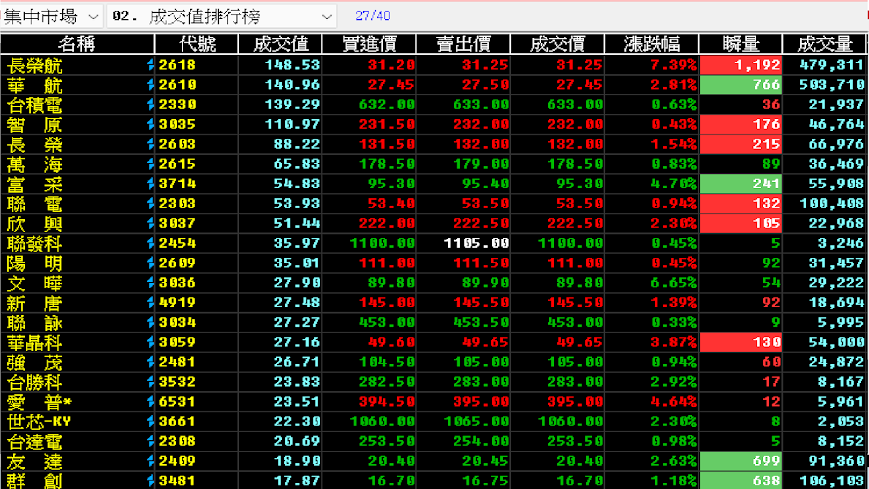Click the lightning icon next to 聯電

pyautogui.click(x=150, y=203)
